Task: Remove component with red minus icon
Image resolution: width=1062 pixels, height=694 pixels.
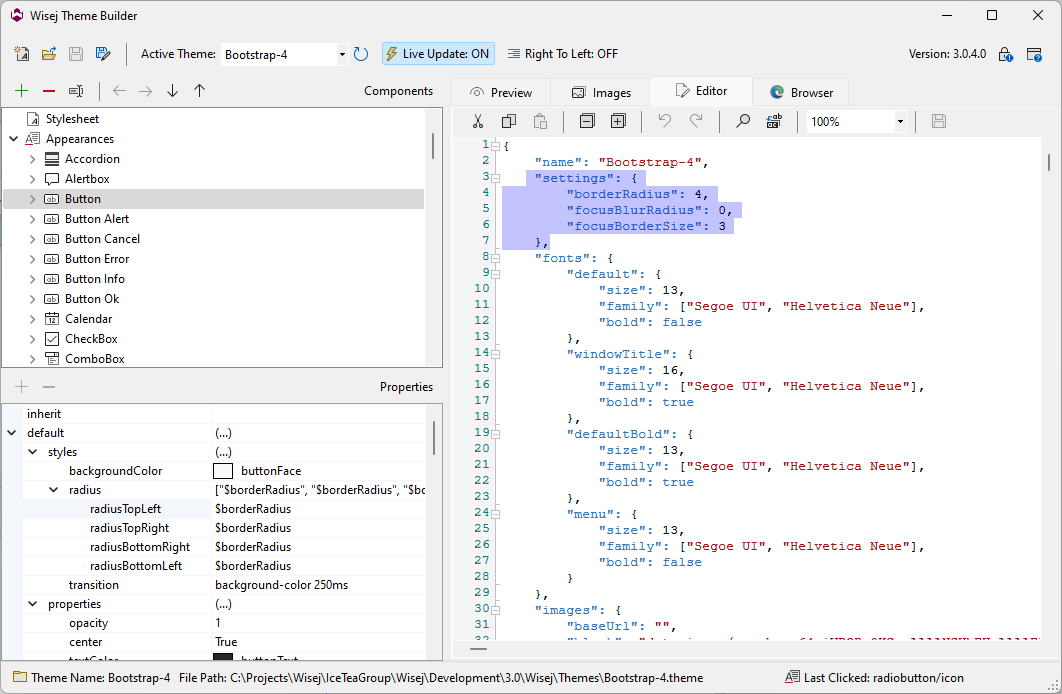Action: pyautogui.click(x=49, y=91)
